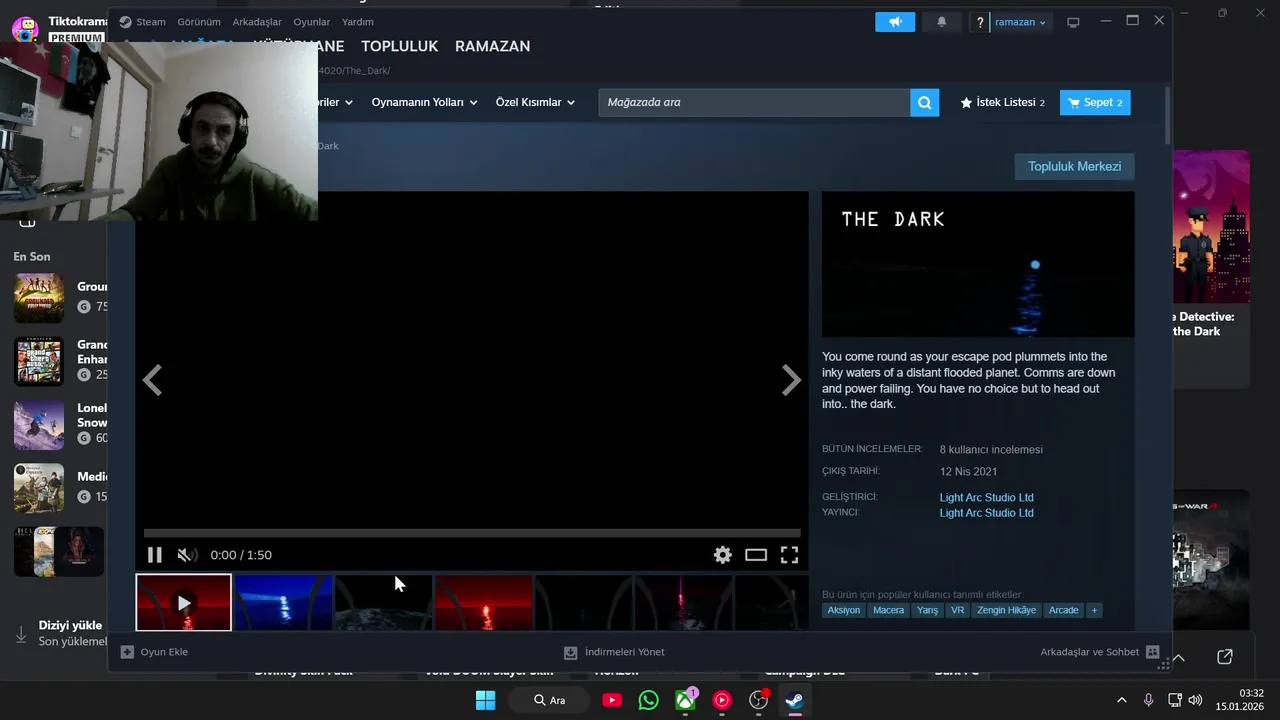Select the second red screenshot thumbnail

pos(483,603)
